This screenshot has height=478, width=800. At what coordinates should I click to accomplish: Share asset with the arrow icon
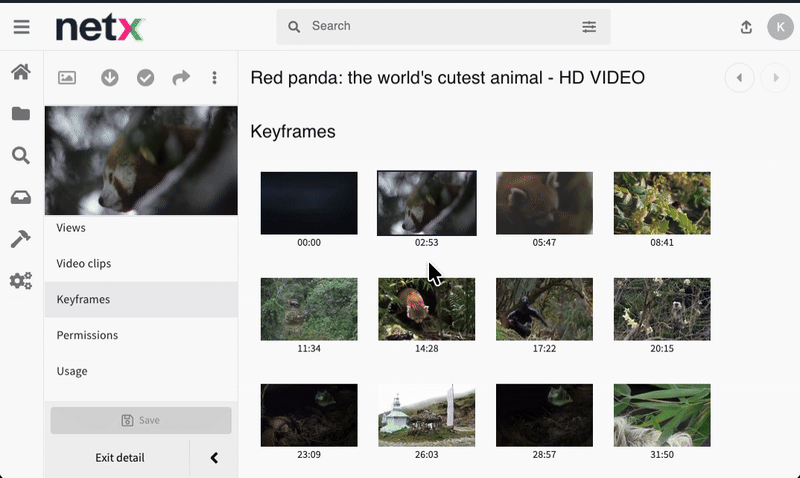(181, 78)
